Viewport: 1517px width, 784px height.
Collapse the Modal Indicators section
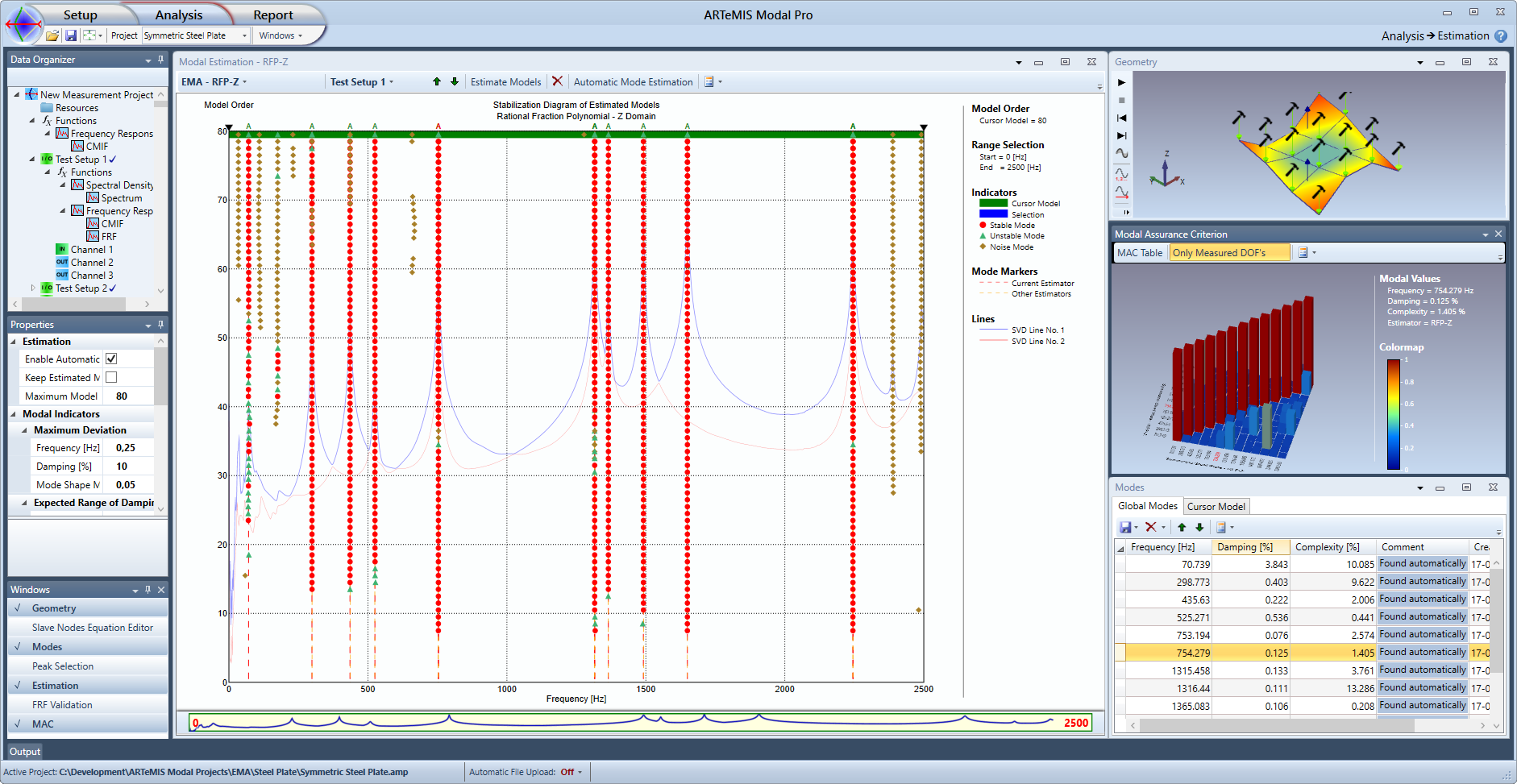(x=14, y=414)
